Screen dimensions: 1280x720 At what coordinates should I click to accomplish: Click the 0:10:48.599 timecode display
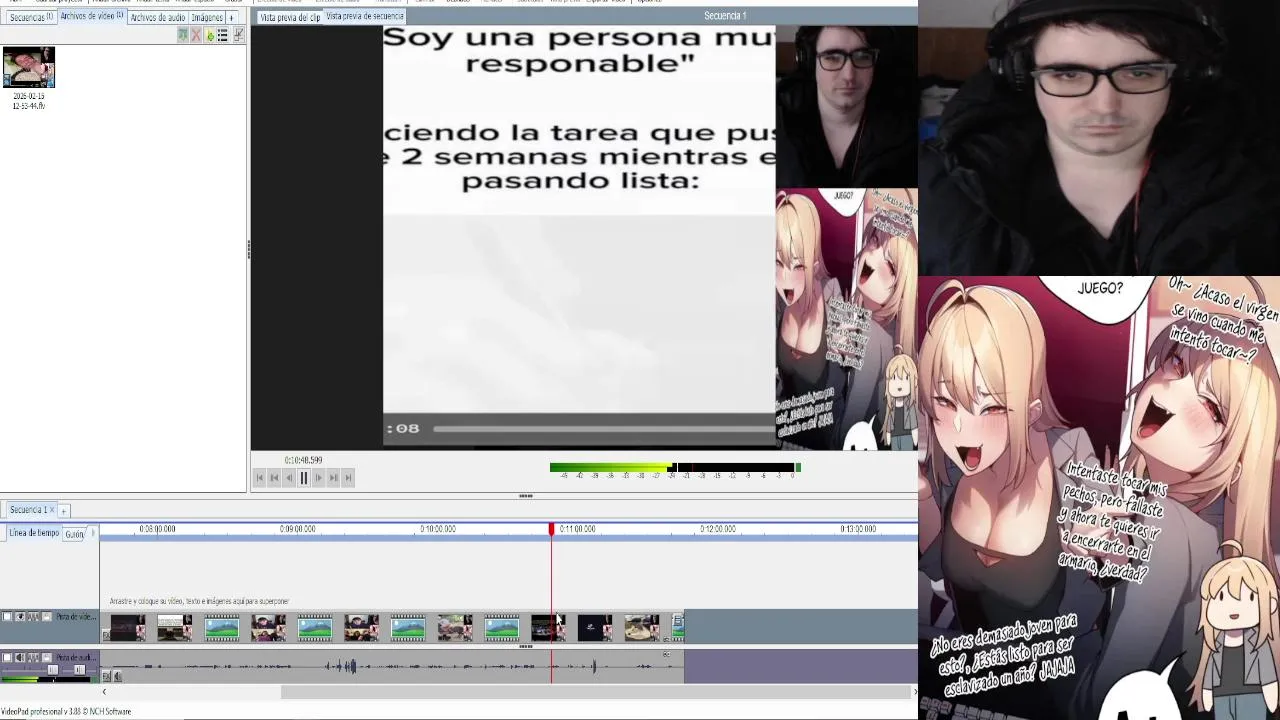tap(303, 460)
